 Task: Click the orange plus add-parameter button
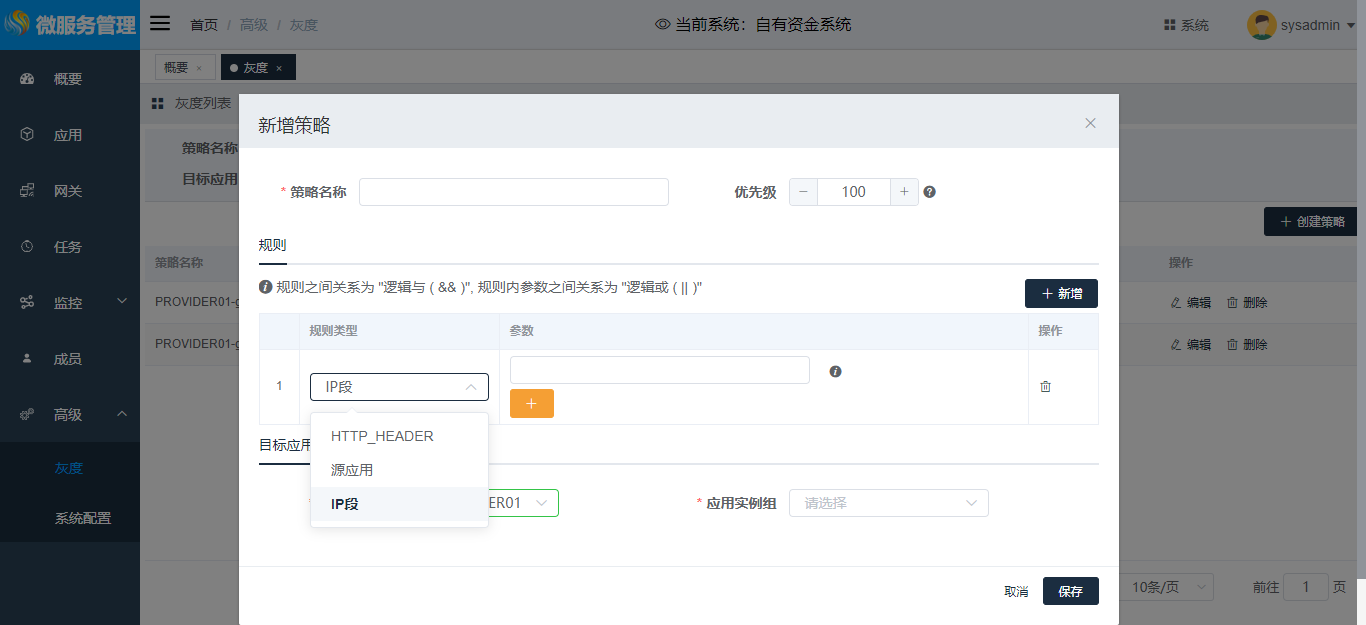coord(531,403)
